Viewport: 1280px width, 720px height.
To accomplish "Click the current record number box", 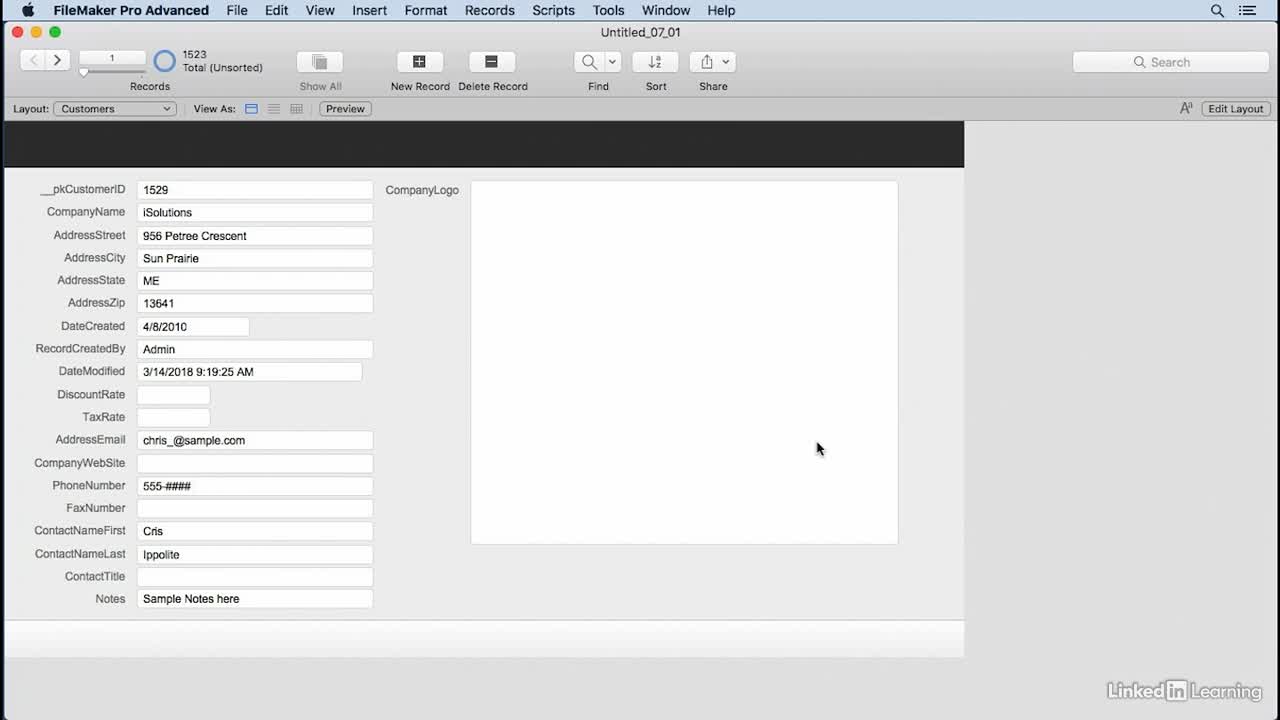I will [x=112, y=58].
